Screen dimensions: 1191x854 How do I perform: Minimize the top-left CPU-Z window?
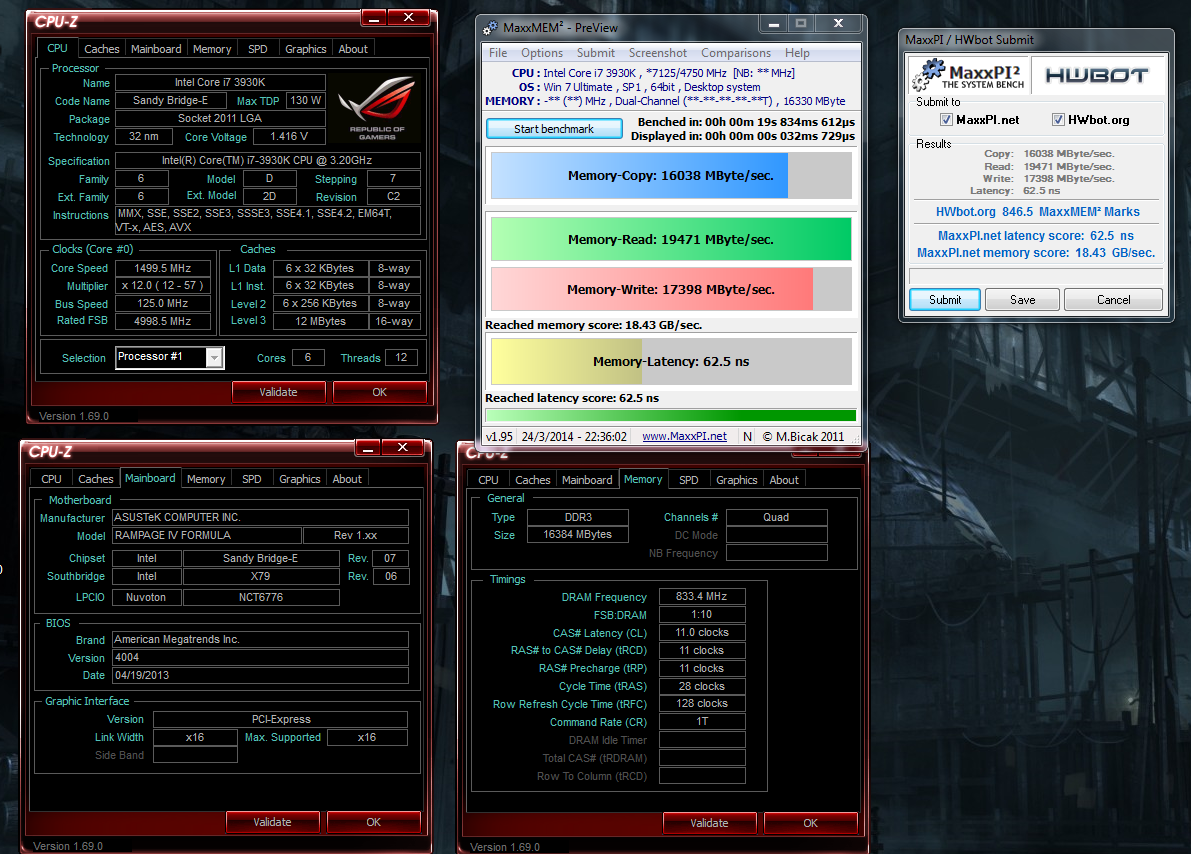pos(373,17)
